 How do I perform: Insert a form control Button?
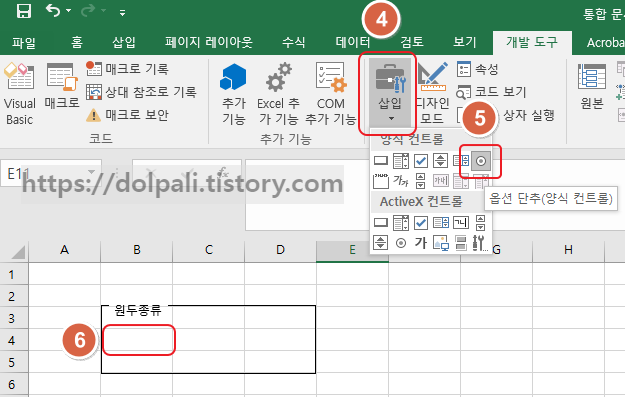381,161
